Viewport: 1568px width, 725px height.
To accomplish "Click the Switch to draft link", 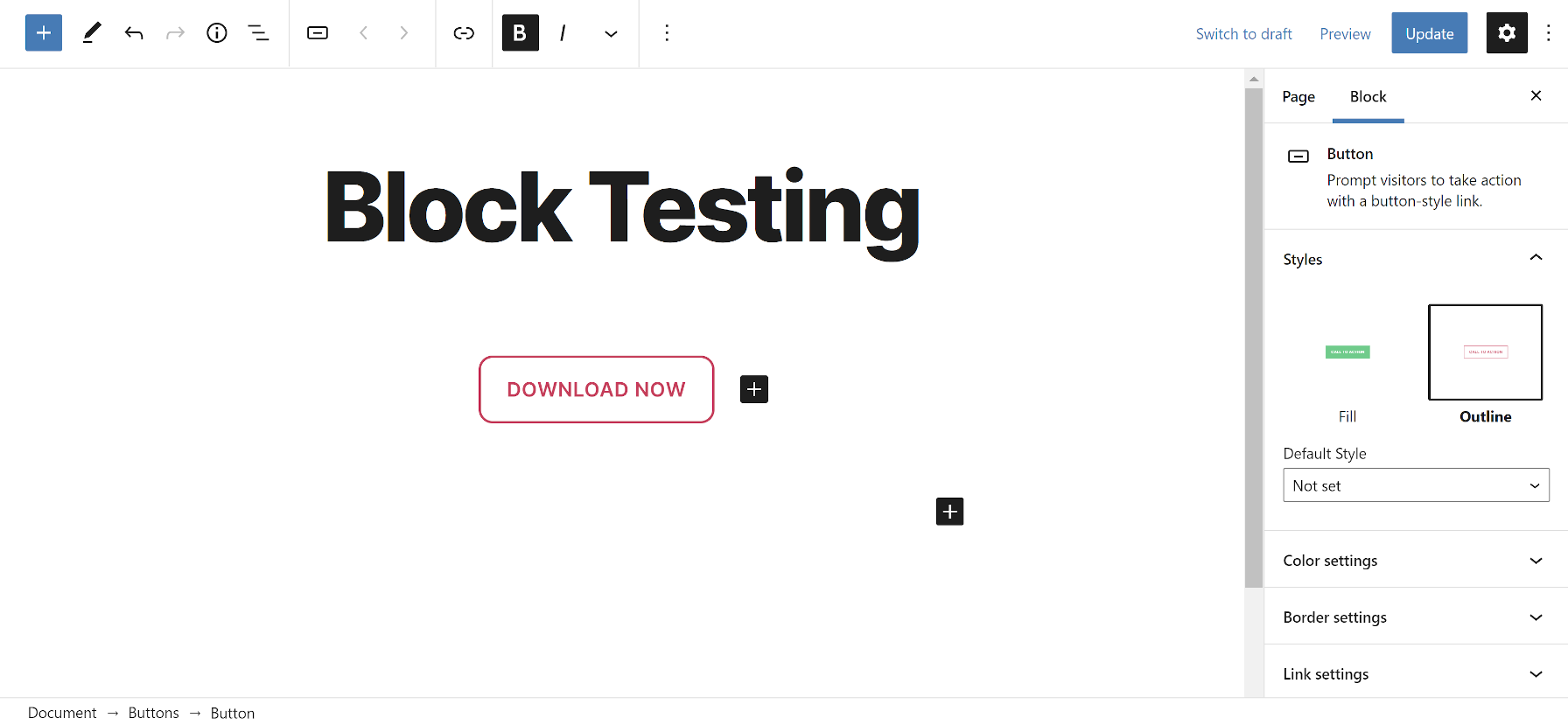I will tap(1243, 34).
